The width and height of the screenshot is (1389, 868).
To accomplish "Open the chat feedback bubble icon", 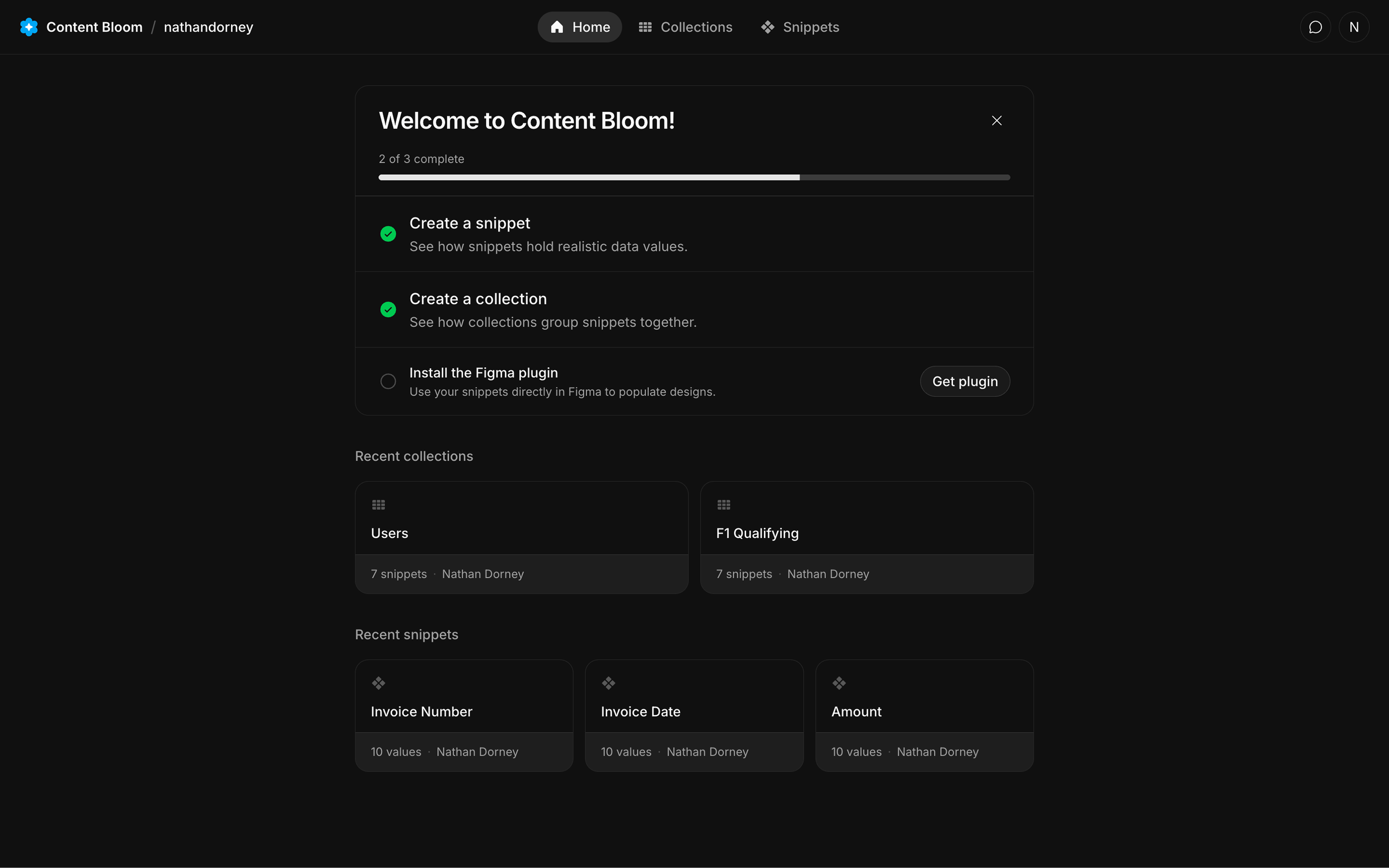I will [1315, 27].
